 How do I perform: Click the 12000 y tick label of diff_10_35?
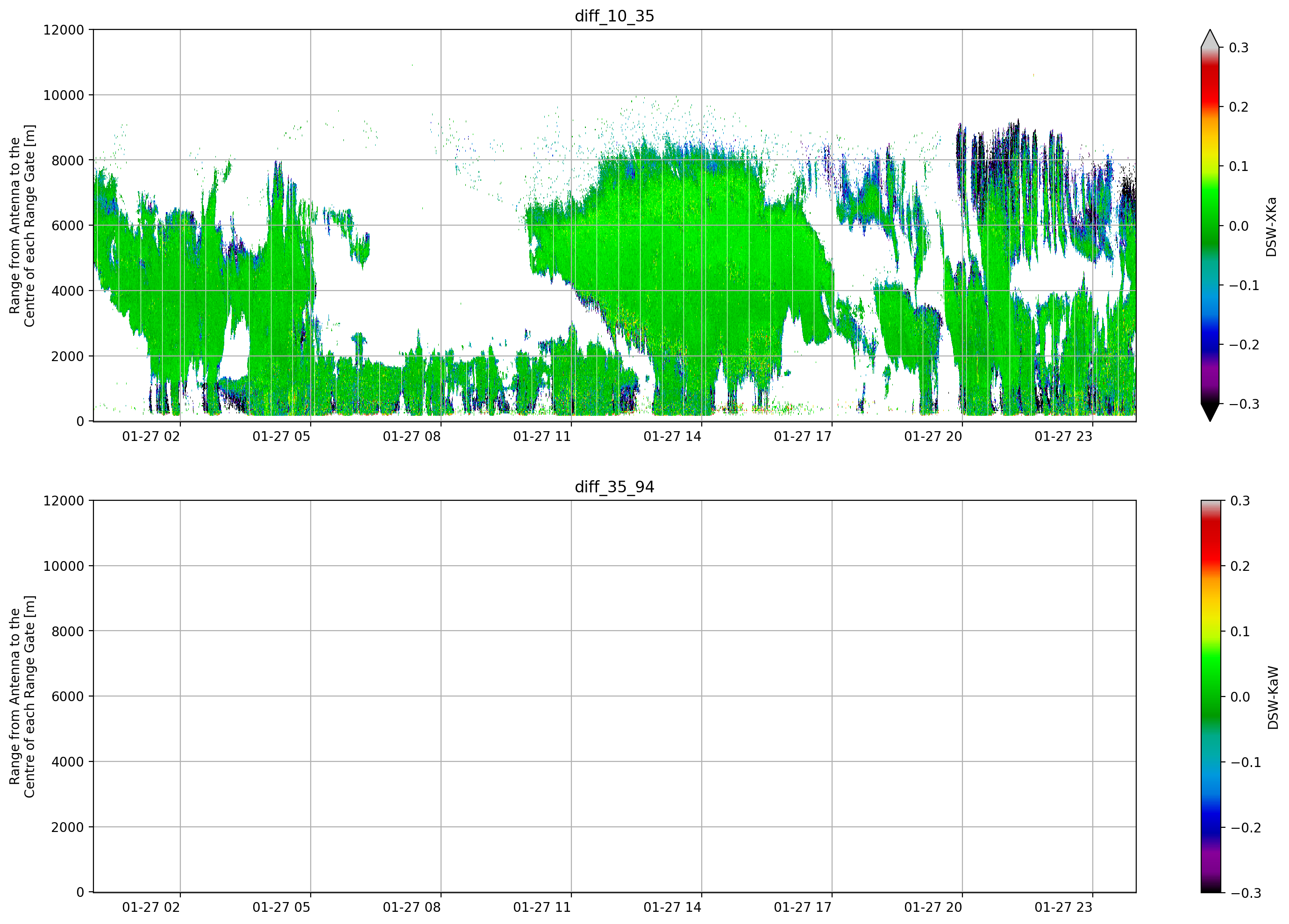point(64,30)
